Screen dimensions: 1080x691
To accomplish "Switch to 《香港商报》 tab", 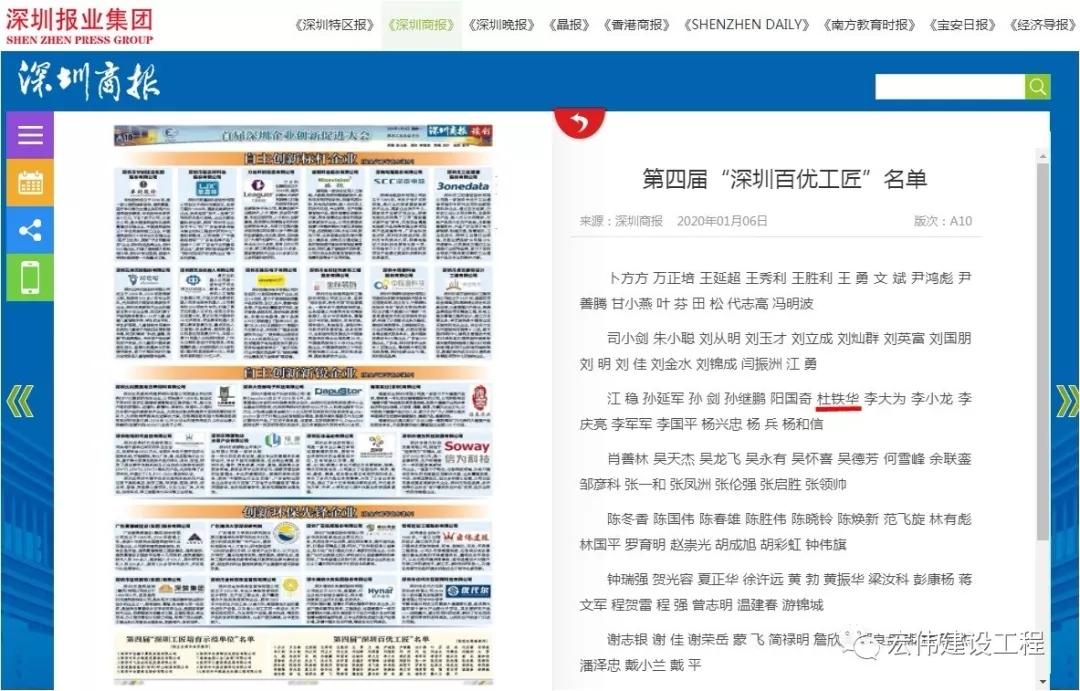I will [636, 25].
